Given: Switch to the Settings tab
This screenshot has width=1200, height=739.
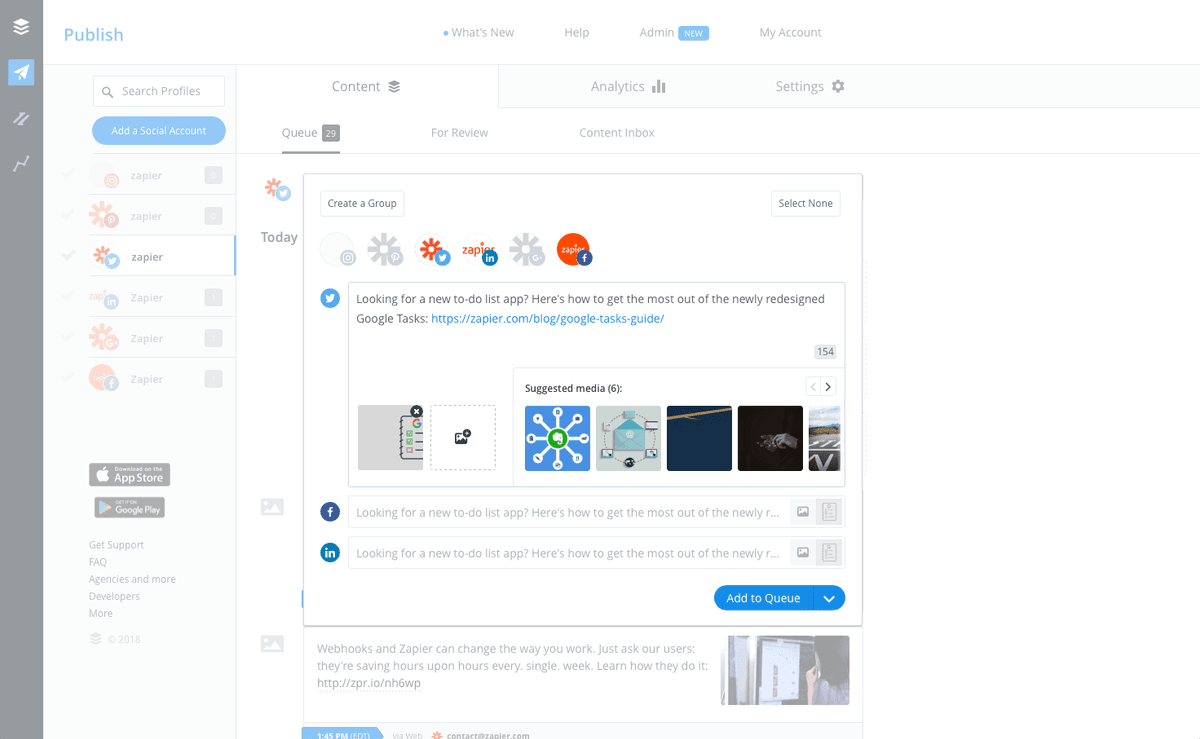Looking at the screenshot, I should [810, 86].
